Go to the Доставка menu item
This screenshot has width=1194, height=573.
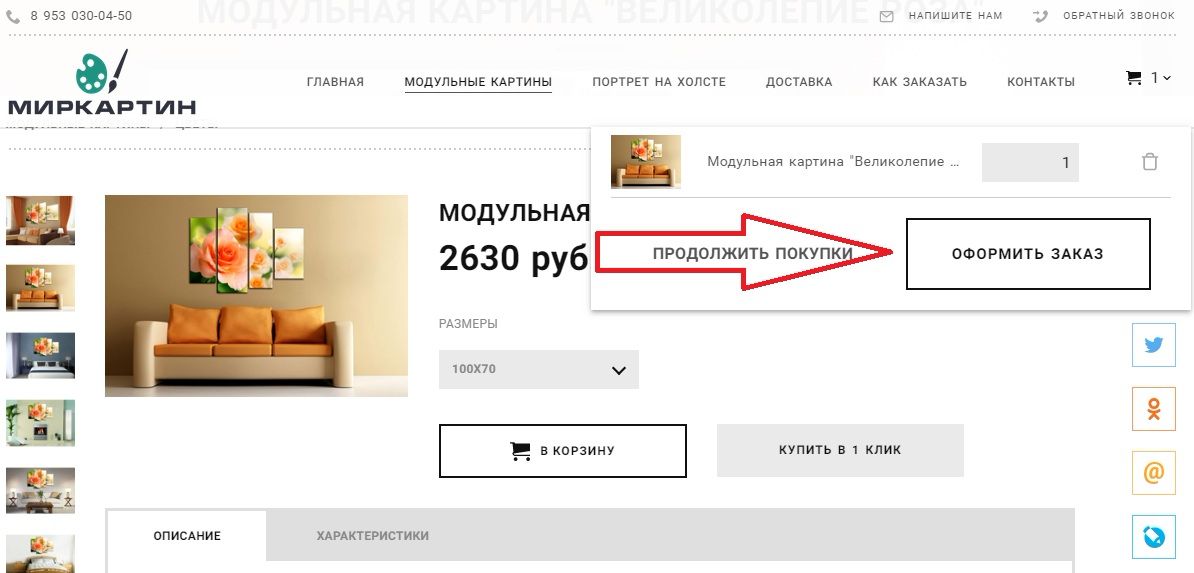(x=799, y=82)
